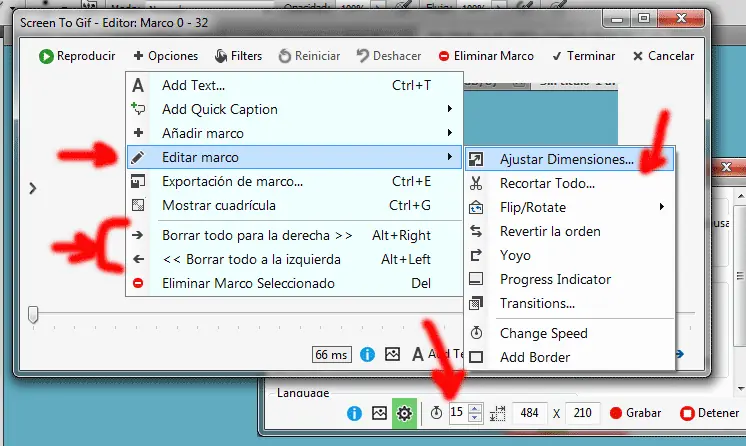Click the stopwatch icon beside Change Speed
The image size is (746, 446).
coord(476,333)
